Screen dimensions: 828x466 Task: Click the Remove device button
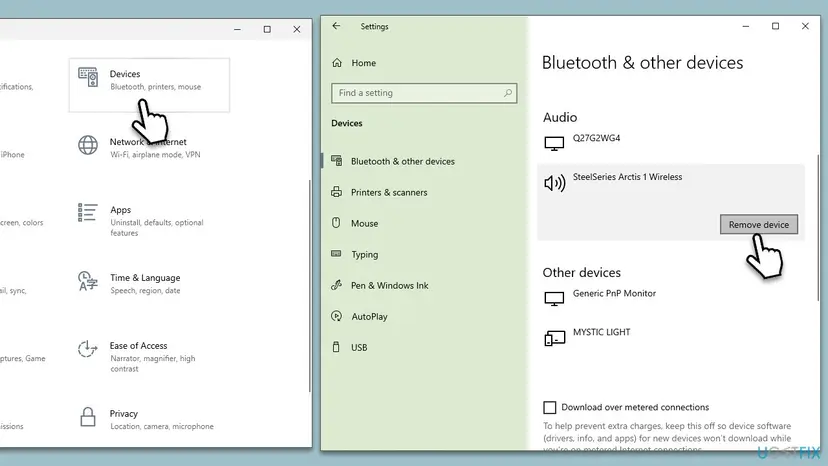(759, 225)
